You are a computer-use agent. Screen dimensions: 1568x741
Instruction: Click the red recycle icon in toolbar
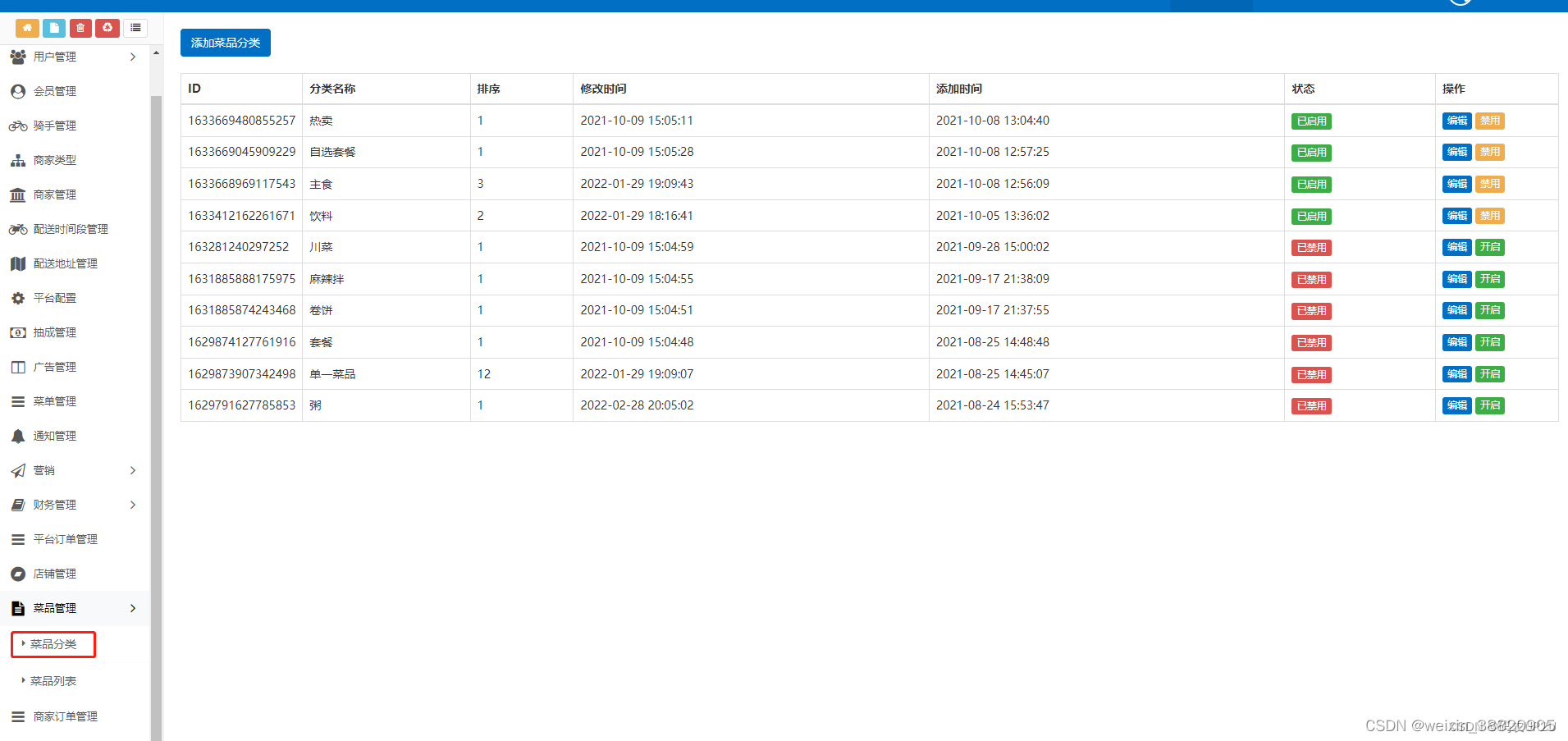click(x=107, y=27)
